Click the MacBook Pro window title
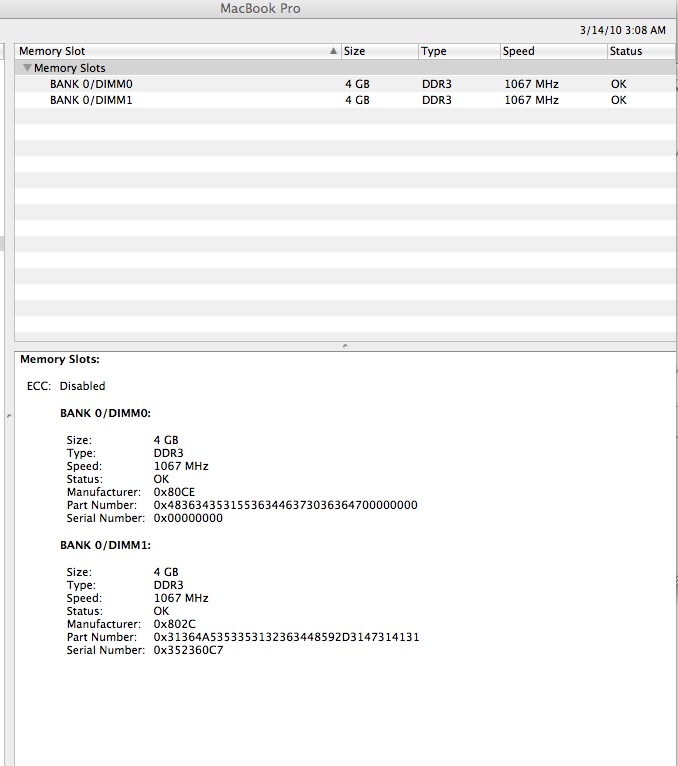This screenshot has height=766, width=678. coord(260,8)
